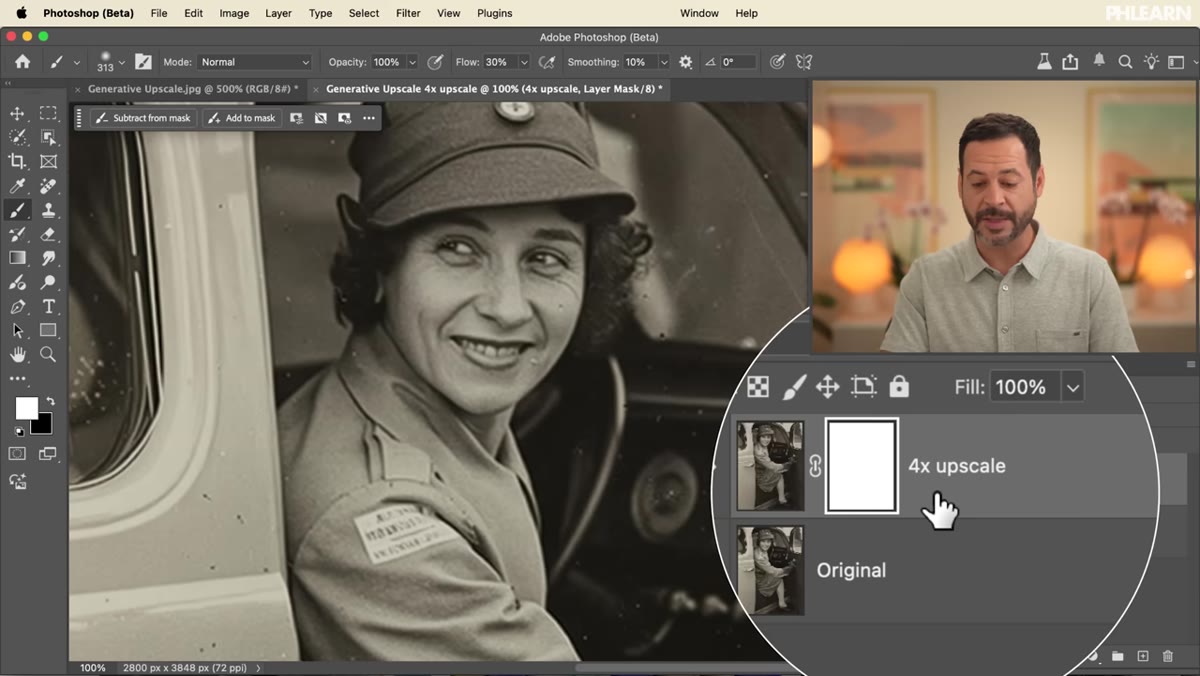Switch to Generative Upscale.jpg tab

pos(193,89)
